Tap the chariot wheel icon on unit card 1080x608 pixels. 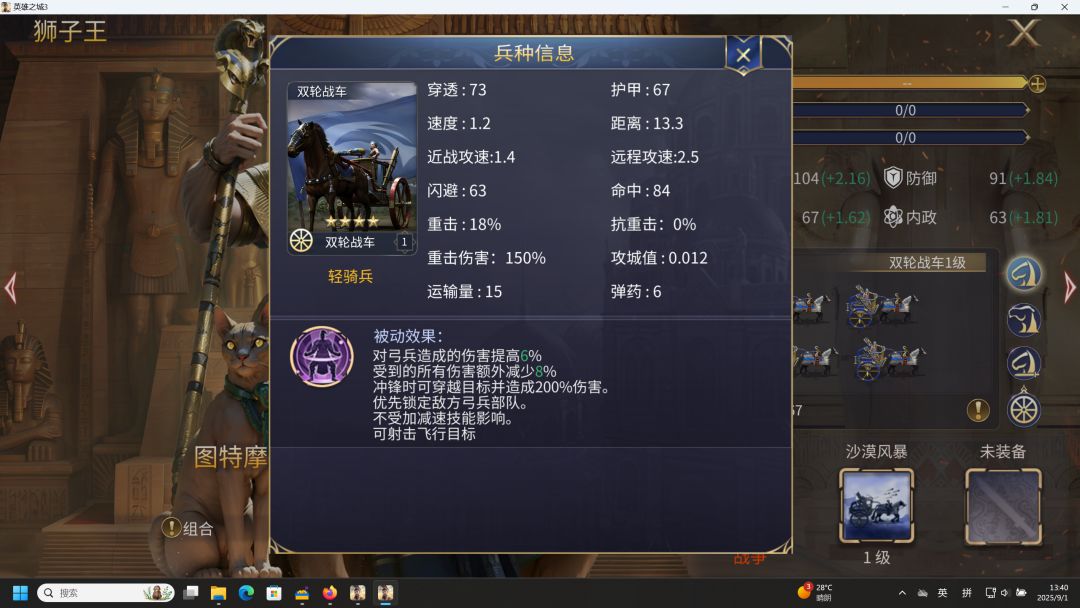point(301,241)
